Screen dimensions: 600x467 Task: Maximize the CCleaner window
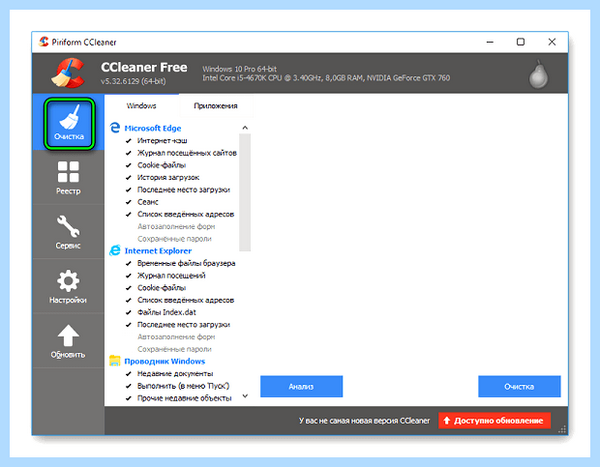click(520, 42)
